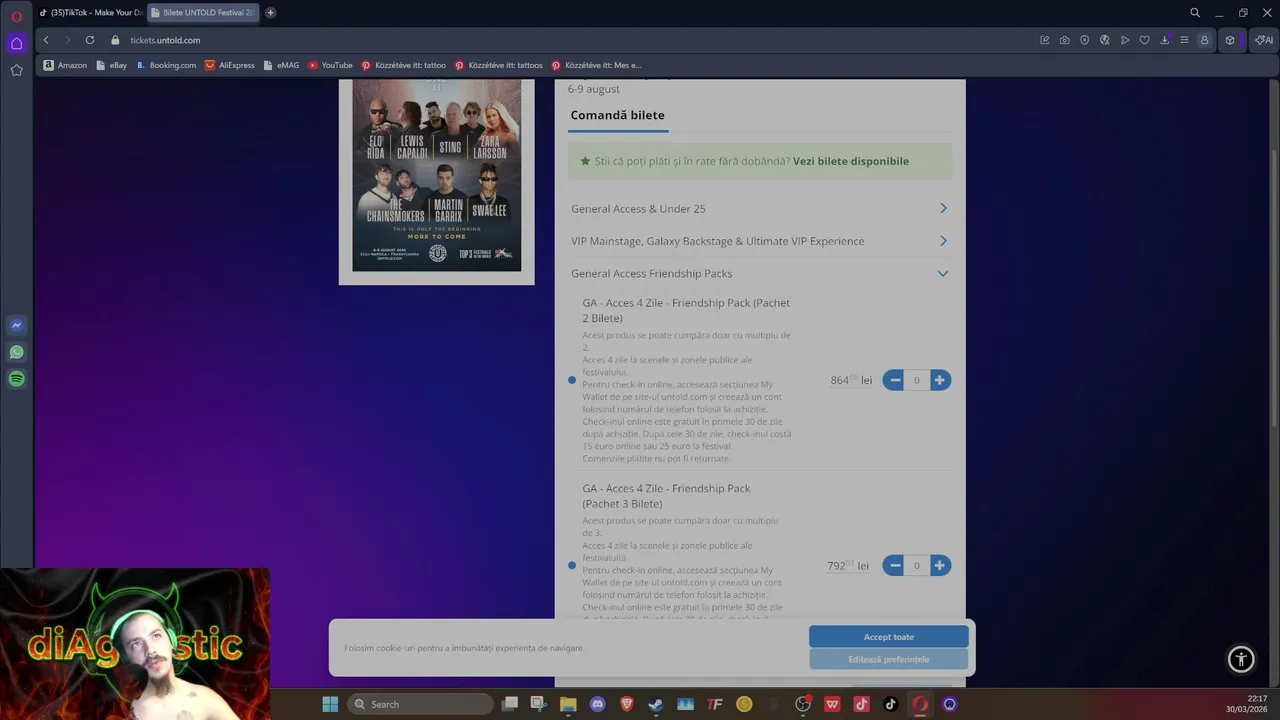Increase 2-ticket Friendship Pack quantity
Image resolution: width=1280 pixels, height=720 pixels.
940,380
